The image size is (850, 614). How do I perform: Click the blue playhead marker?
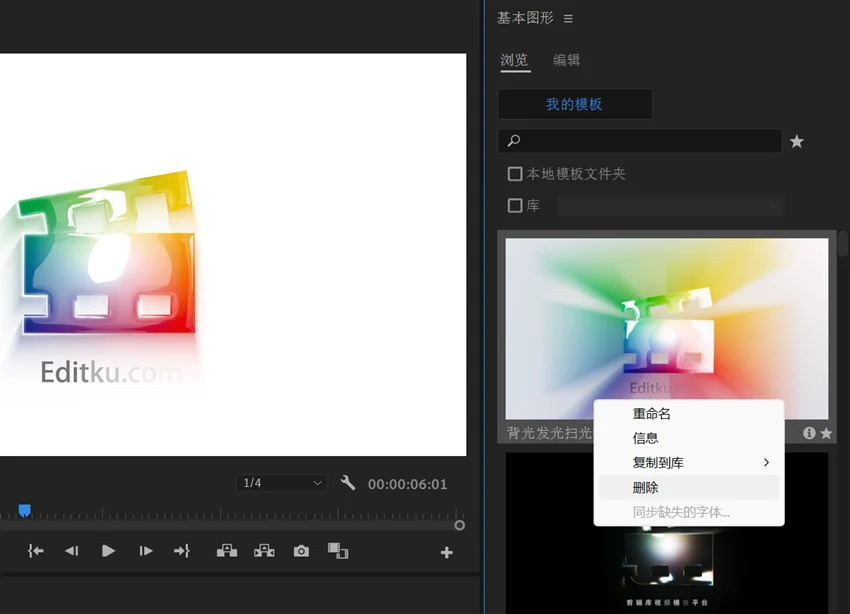pos(24,510)
